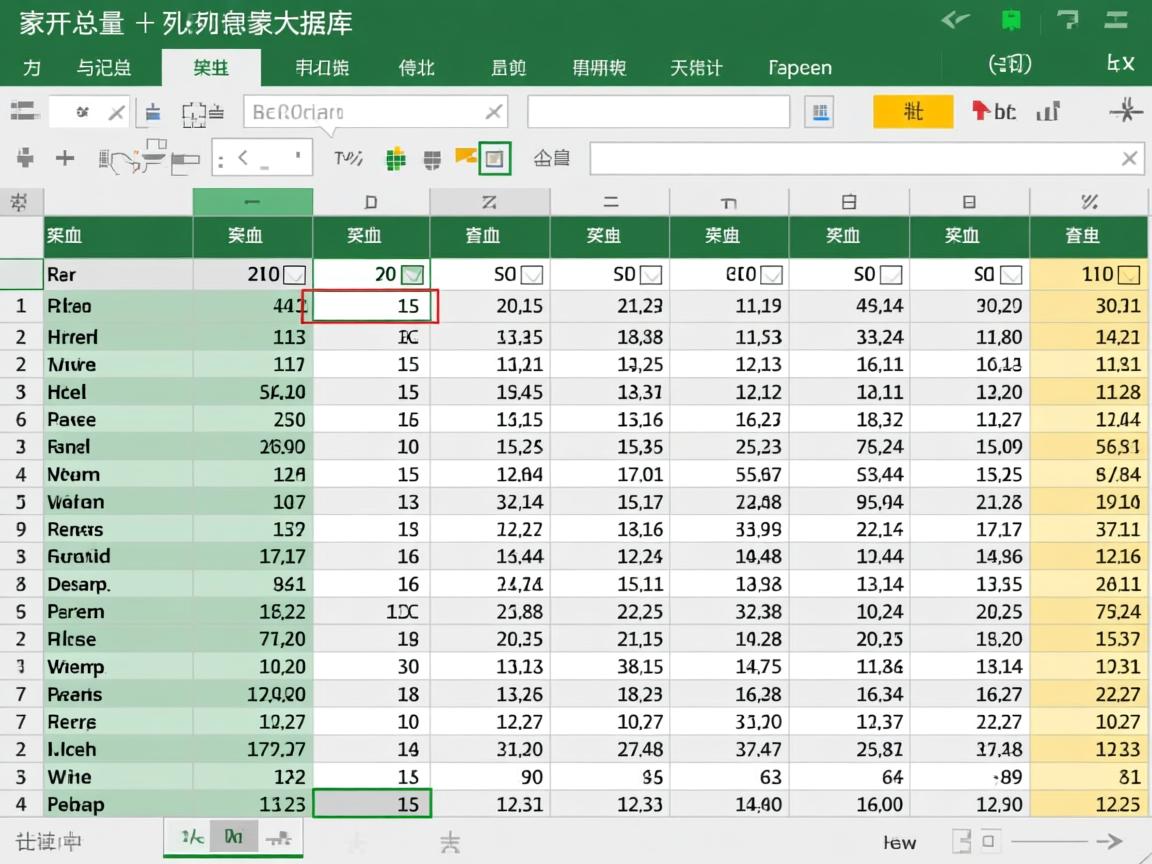Switch to the first ribbon tab
Screen dimensions: 1152x864
(32, 68)
